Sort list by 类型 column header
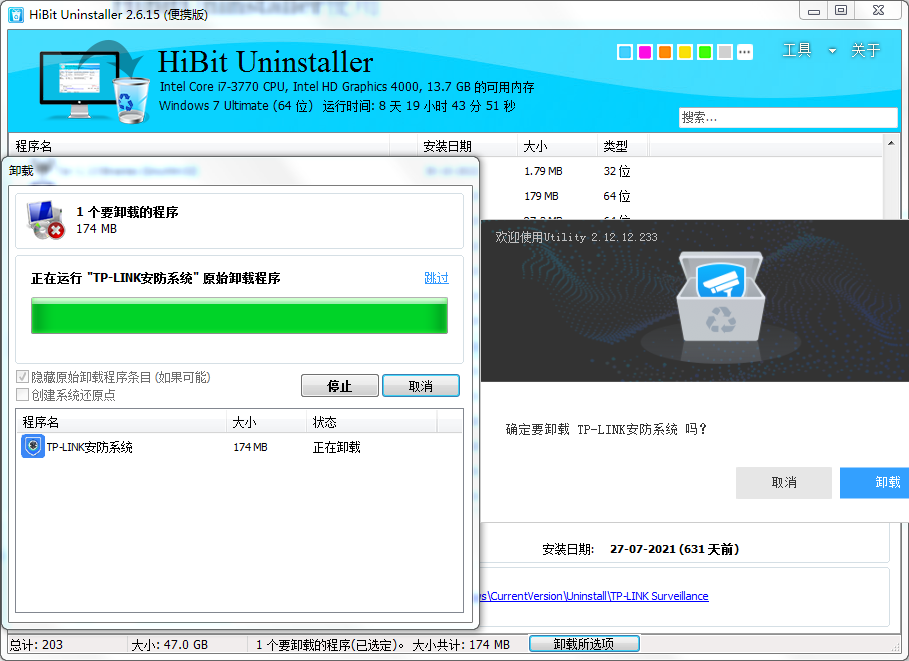This screenshot has width=909, height=661. [615, 146]
